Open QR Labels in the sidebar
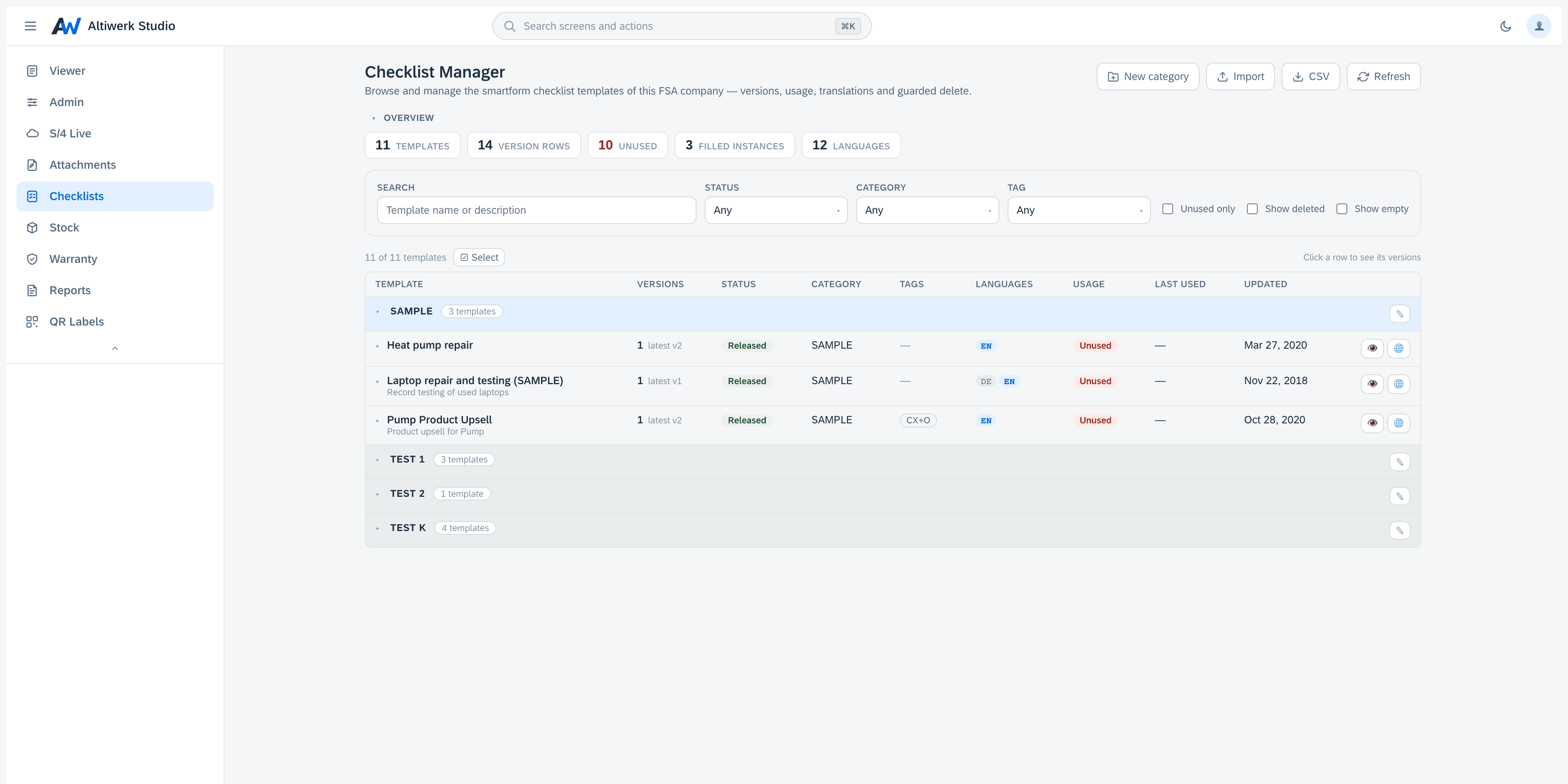This screenshot has width=1568, height=784. [x=115, y=321]
